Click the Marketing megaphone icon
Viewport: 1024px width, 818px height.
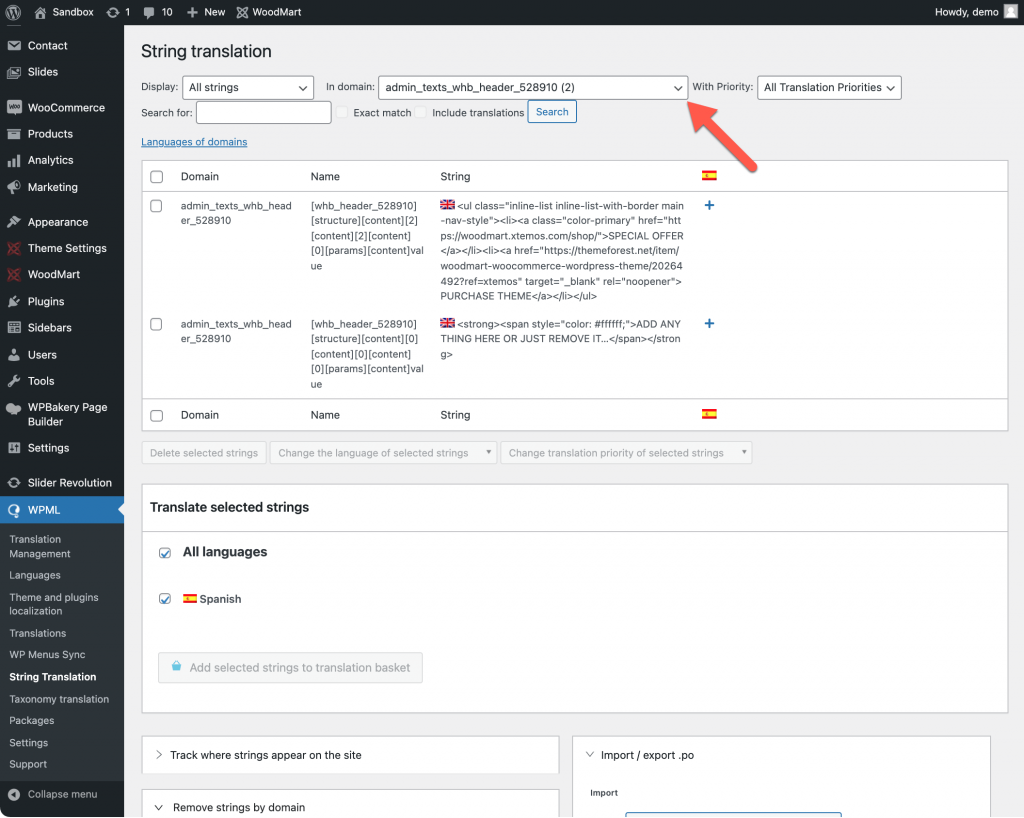coord(14,187)
